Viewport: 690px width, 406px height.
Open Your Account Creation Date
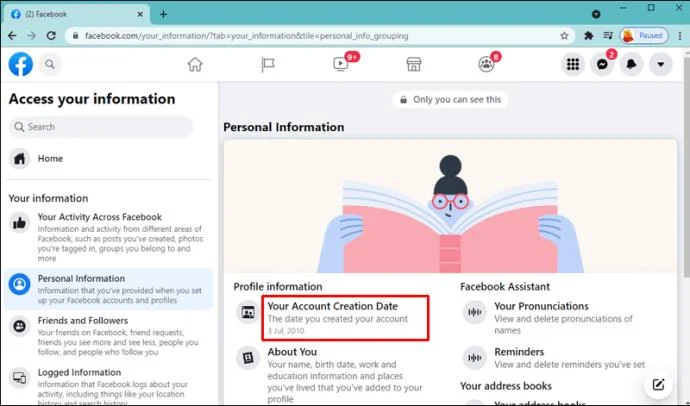pyautogui.click(x=345, y=318)
